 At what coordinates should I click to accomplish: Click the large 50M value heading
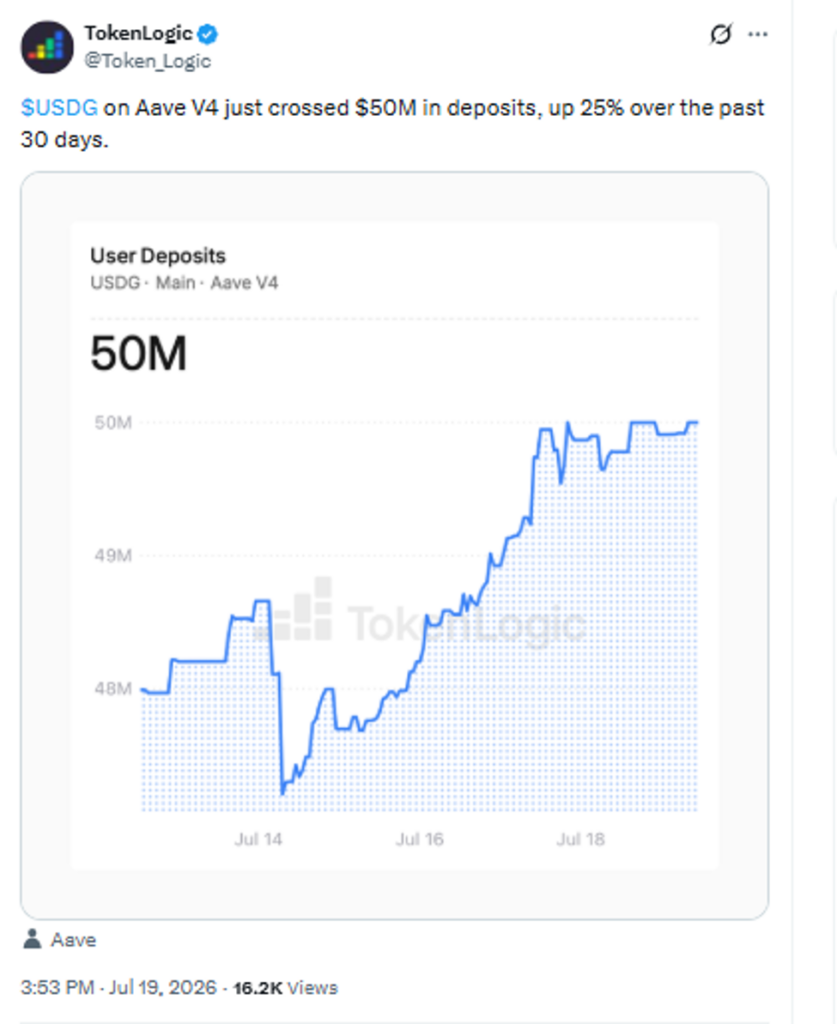coord(138,353)
